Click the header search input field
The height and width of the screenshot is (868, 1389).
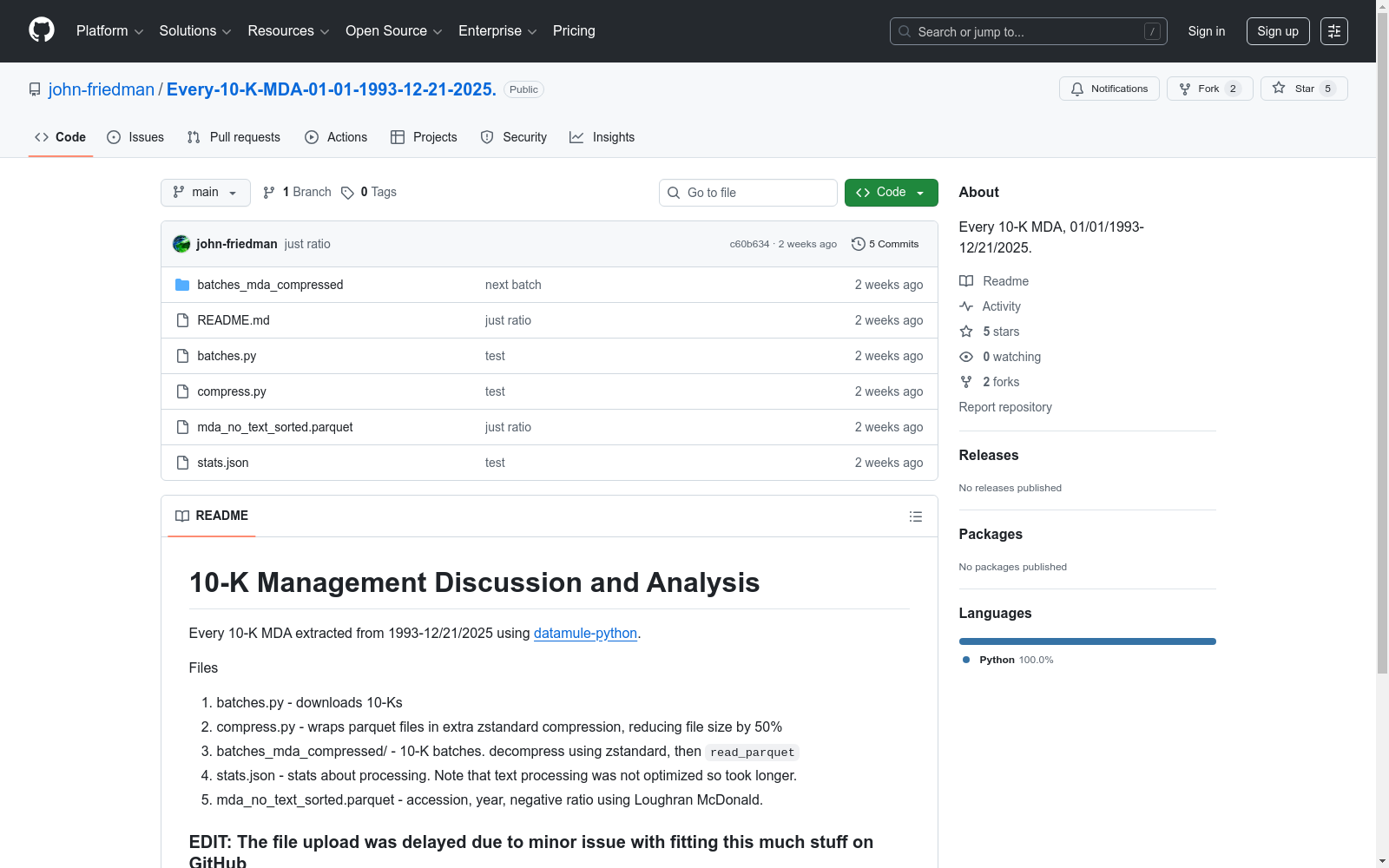pos(1029,31)
